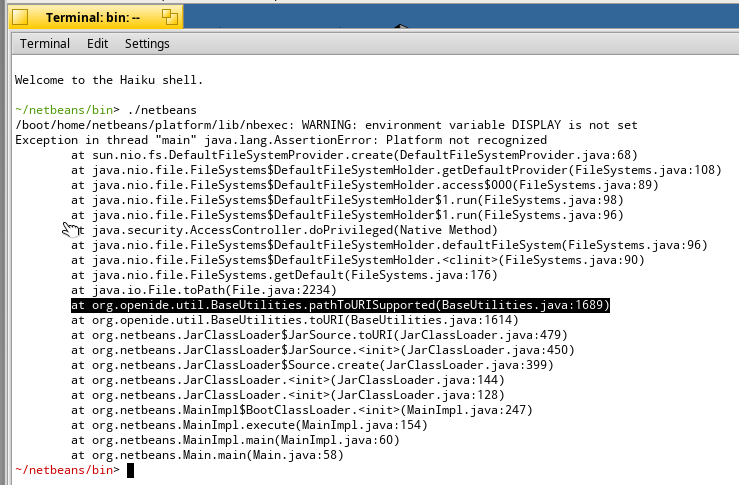Click the Main.main Main.java:58 line
739x485 pixels.
pos(207,457)
